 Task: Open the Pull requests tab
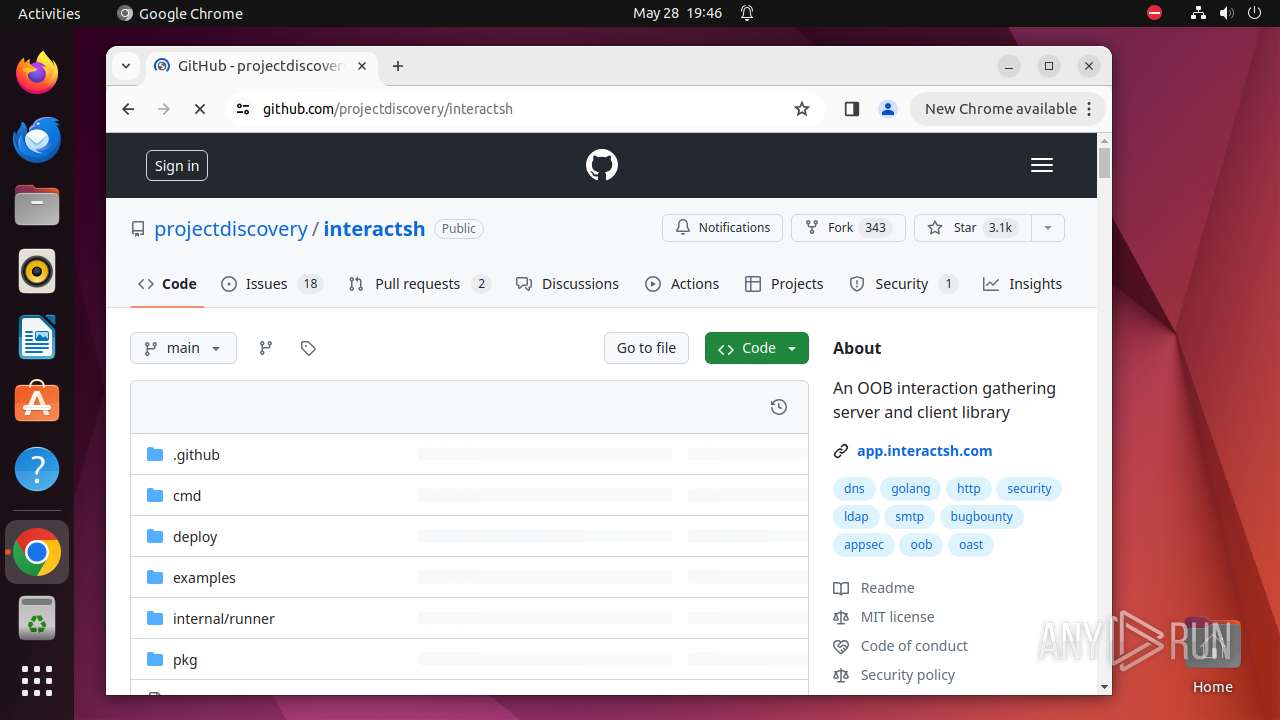click(419, 284)
